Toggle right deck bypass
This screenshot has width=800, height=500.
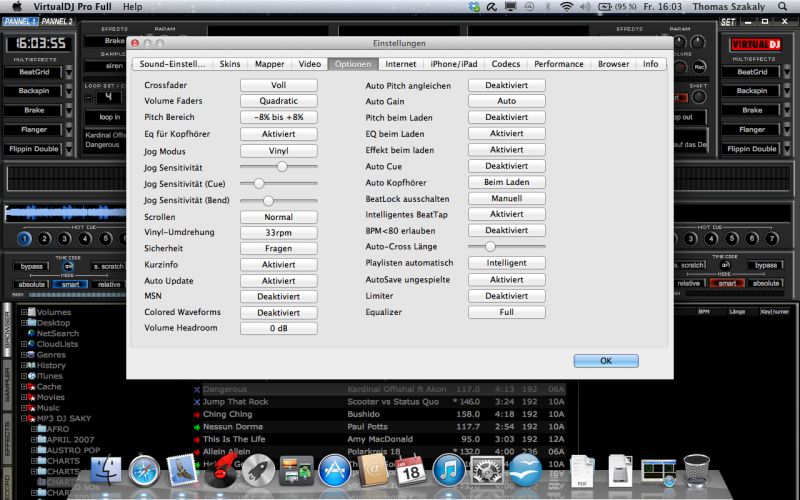tap(766, 265)
